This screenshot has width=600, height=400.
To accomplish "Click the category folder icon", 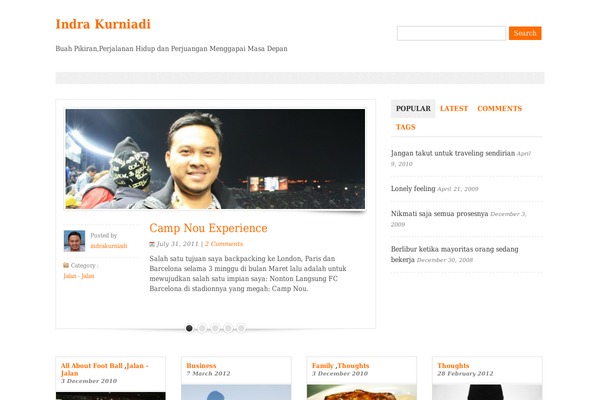I will (x=66, y=265).
